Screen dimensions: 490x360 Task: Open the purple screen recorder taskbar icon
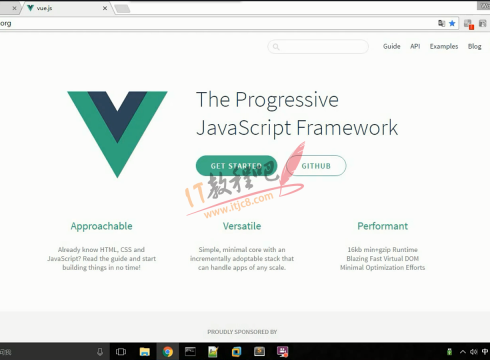(283, 352)
